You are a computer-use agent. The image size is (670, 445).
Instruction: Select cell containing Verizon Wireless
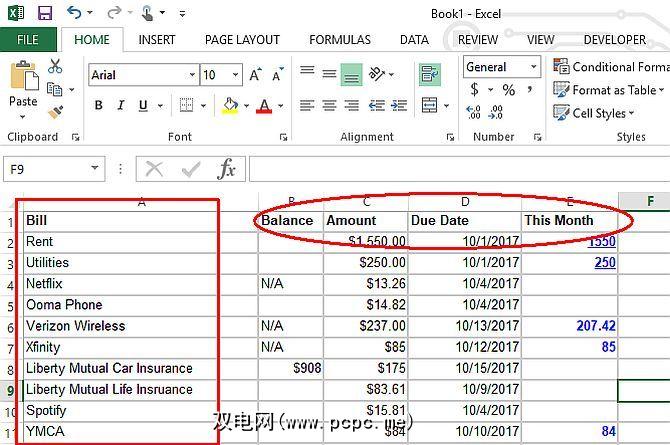point(141,326)
